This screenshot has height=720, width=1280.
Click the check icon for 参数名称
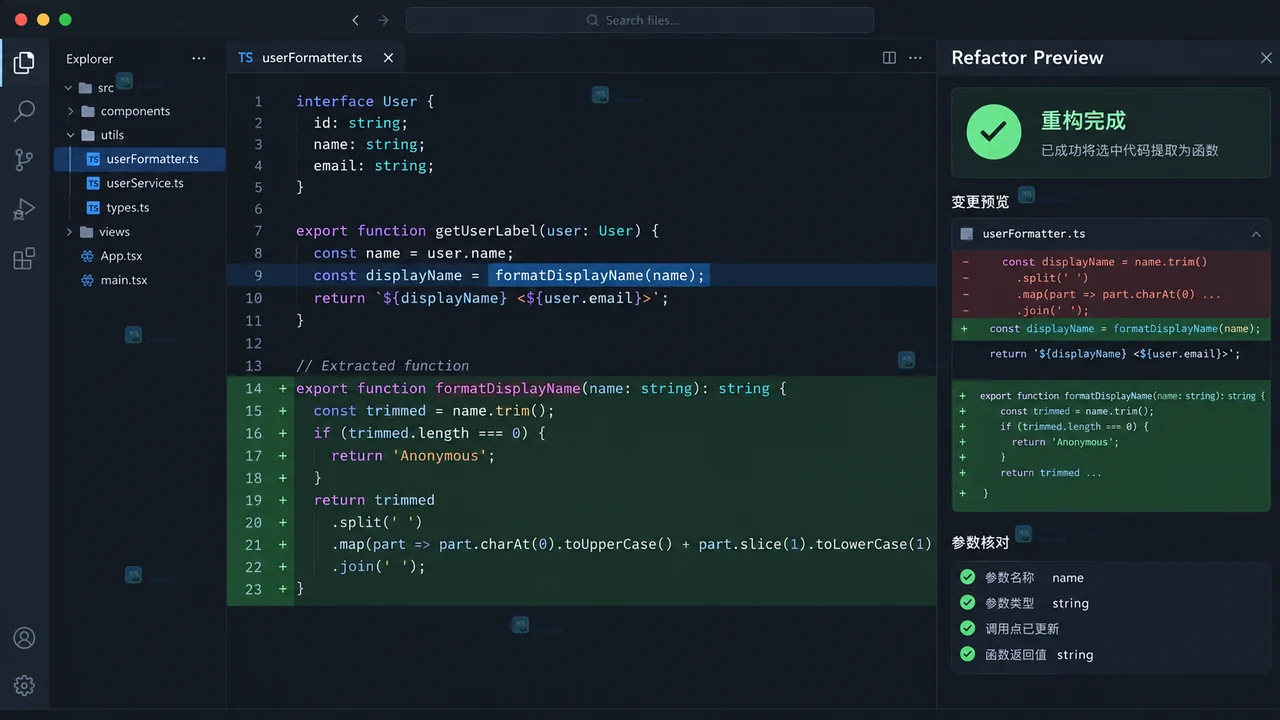click(967, 577)
